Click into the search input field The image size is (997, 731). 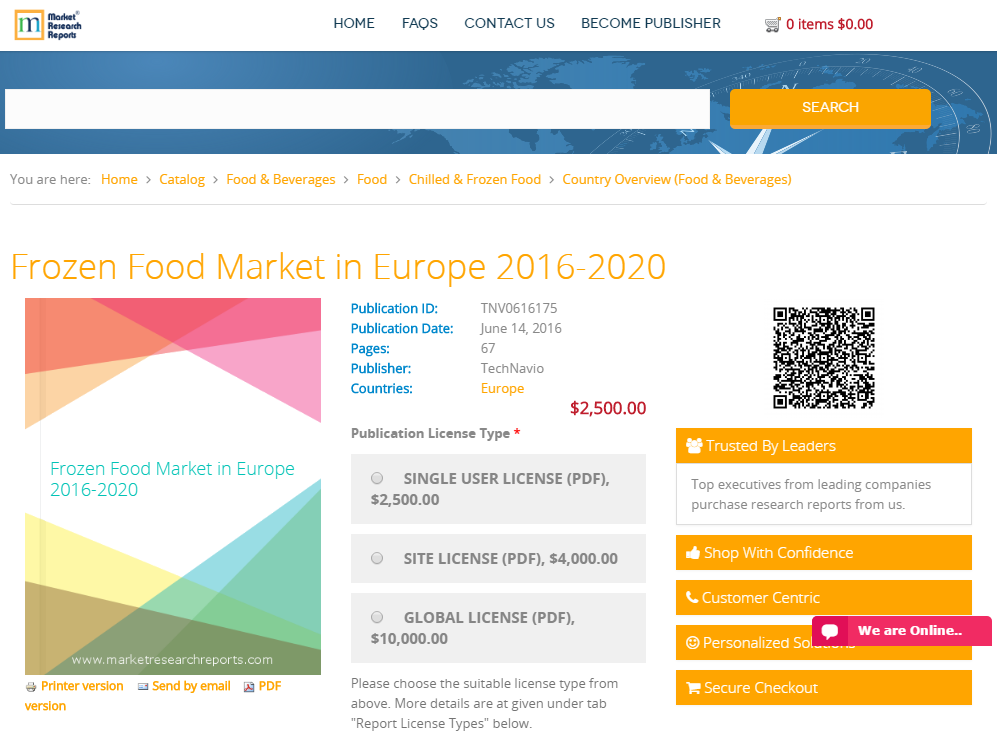tap(357, 109)
